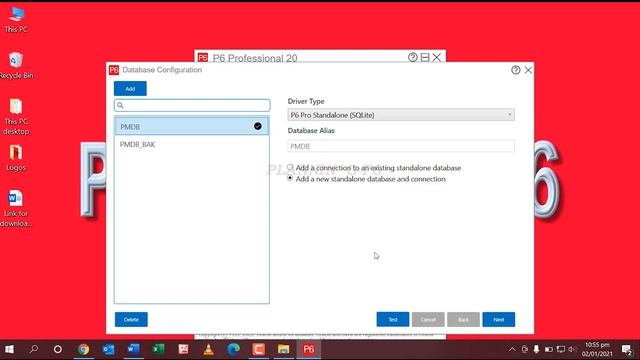Click the battery icon in system tray

click(549, 349)
